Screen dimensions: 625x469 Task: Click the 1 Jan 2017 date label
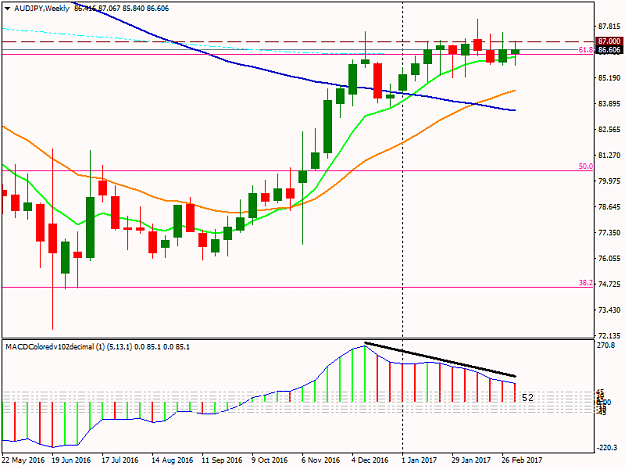pyautogui.click(x=419, y=460)
